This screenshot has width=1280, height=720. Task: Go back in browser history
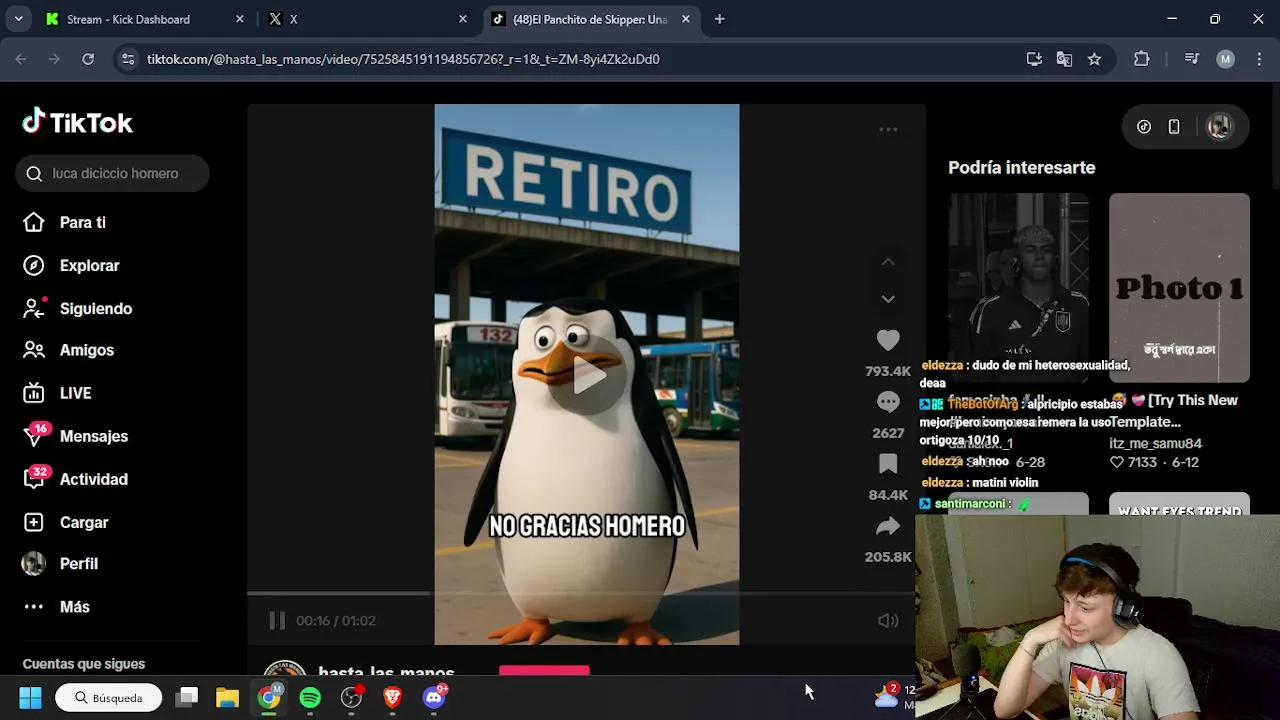click(21, 59)
